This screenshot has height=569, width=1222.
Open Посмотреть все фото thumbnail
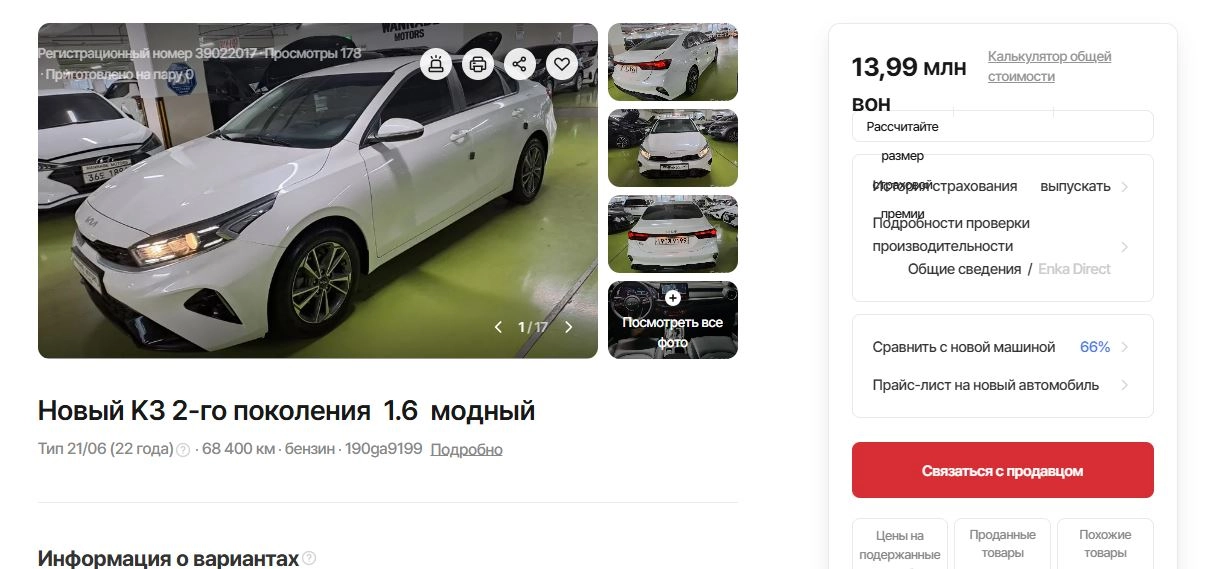point(673,320)
